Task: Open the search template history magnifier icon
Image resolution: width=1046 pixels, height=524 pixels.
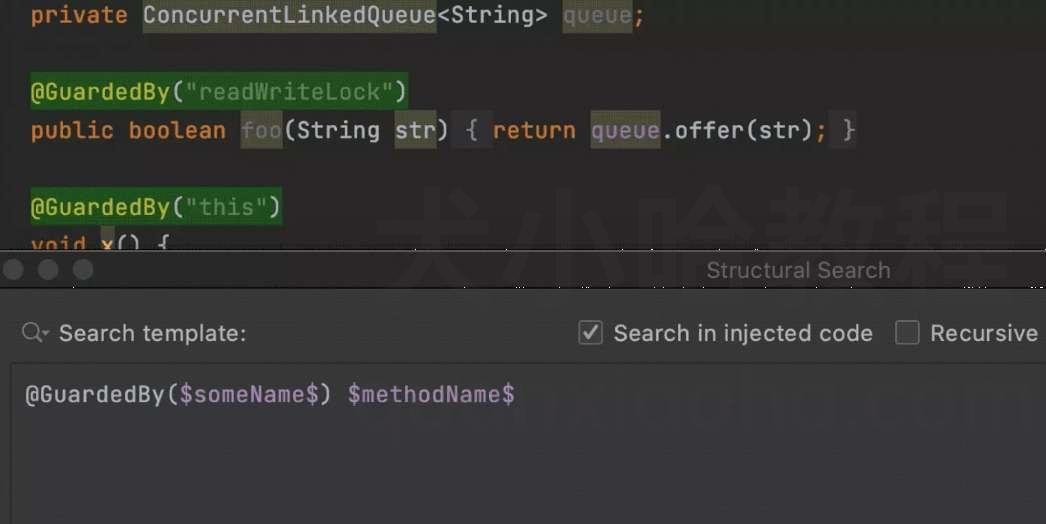Action: pos(31,332)
